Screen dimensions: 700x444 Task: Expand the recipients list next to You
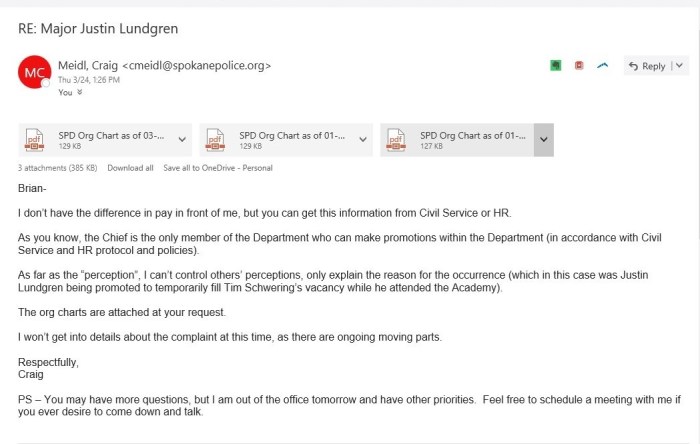[x=80, y=92]
